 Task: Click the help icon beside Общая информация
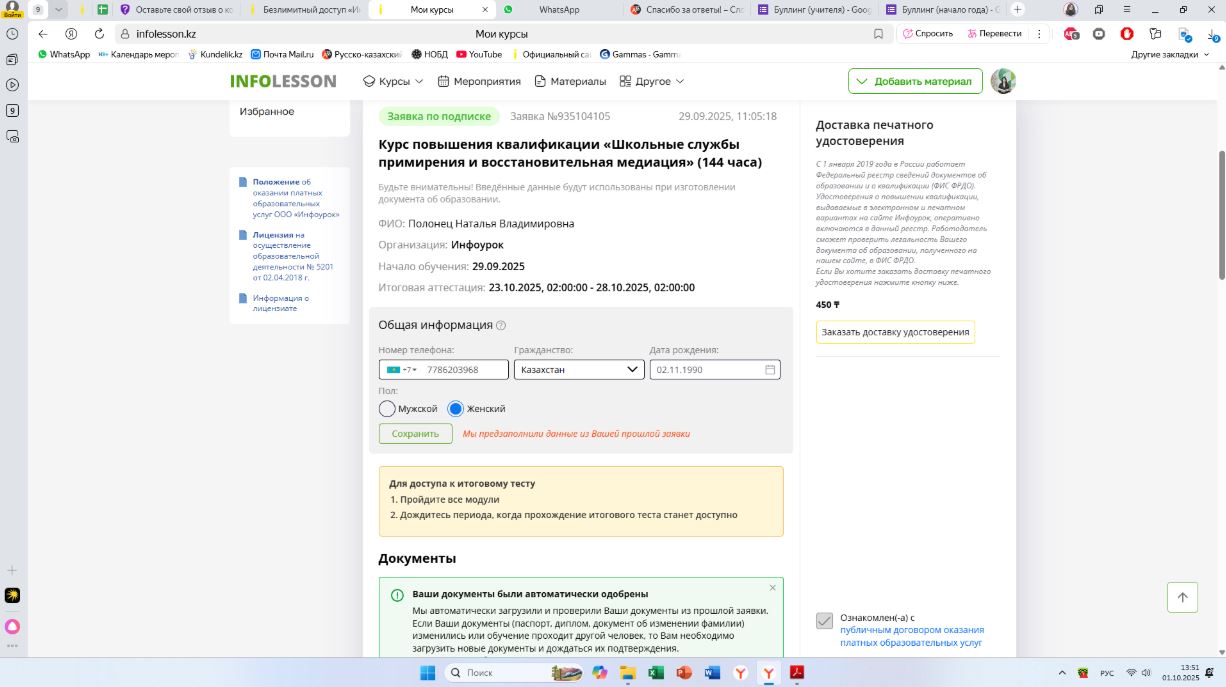point(501,325)
